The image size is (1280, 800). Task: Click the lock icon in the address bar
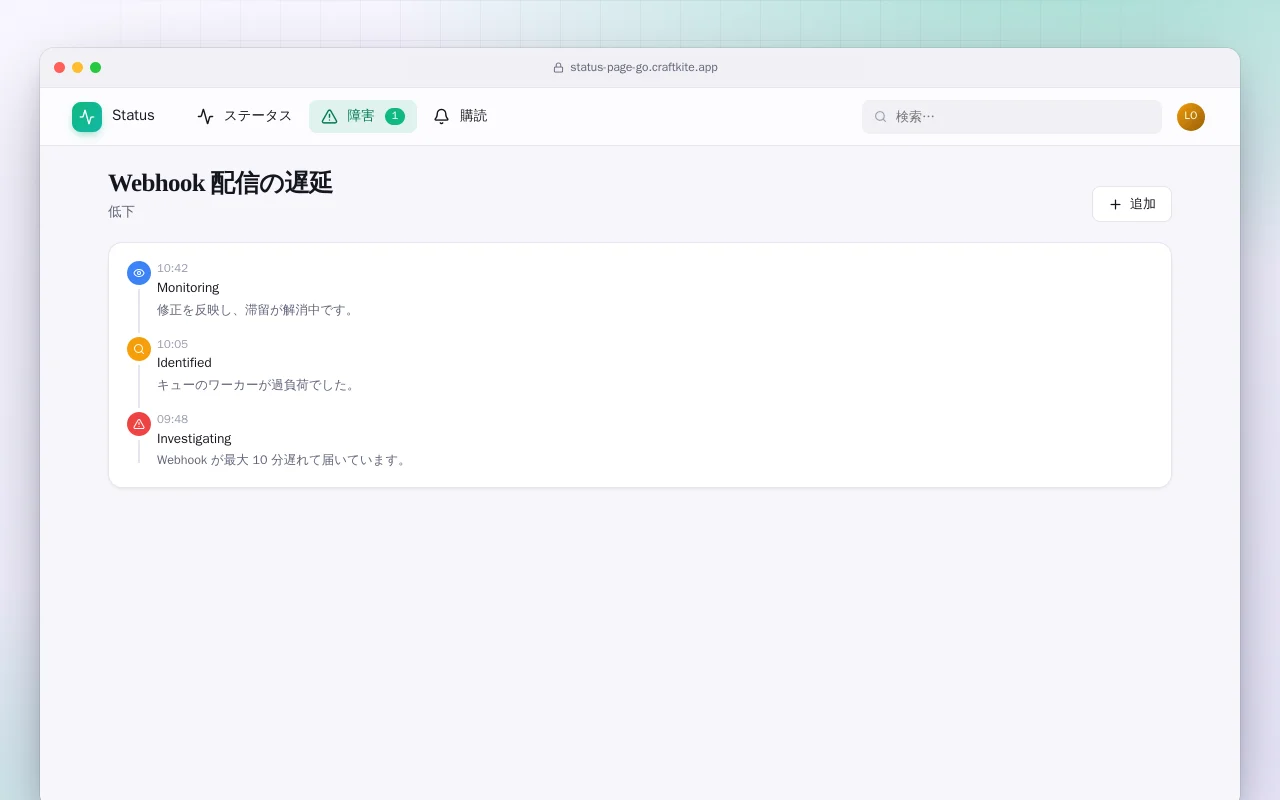[x=558, y=68]
